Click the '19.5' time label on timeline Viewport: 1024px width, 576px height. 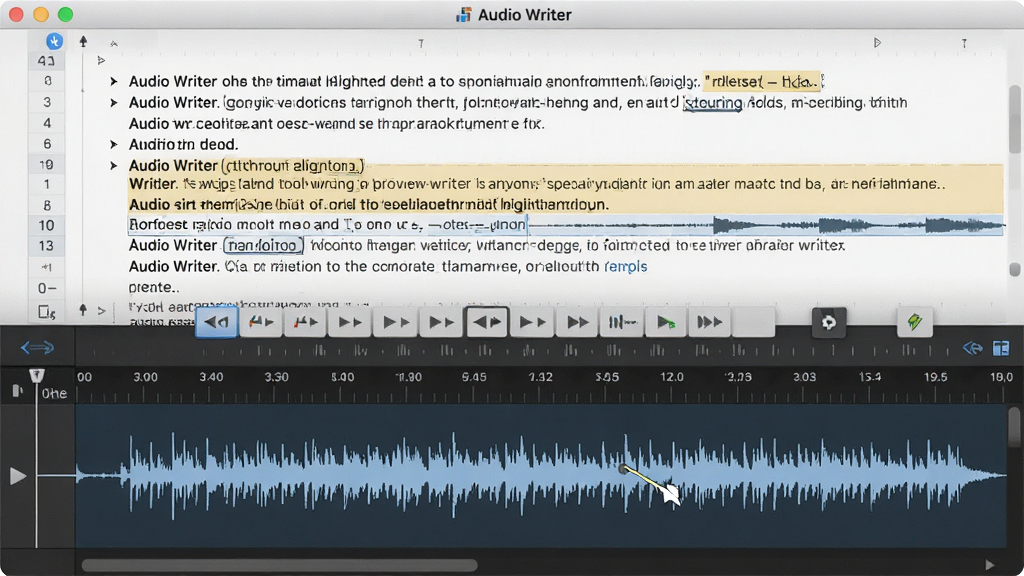pyautogui.click(x=935, y=377)
